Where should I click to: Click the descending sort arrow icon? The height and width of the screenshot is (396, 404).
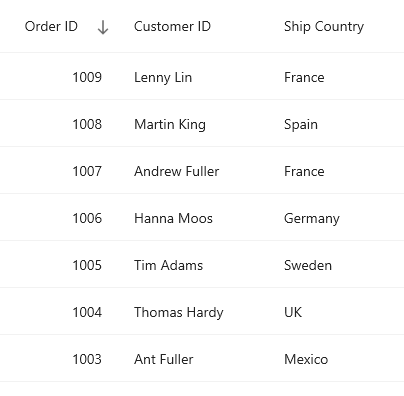pos(103,27)
